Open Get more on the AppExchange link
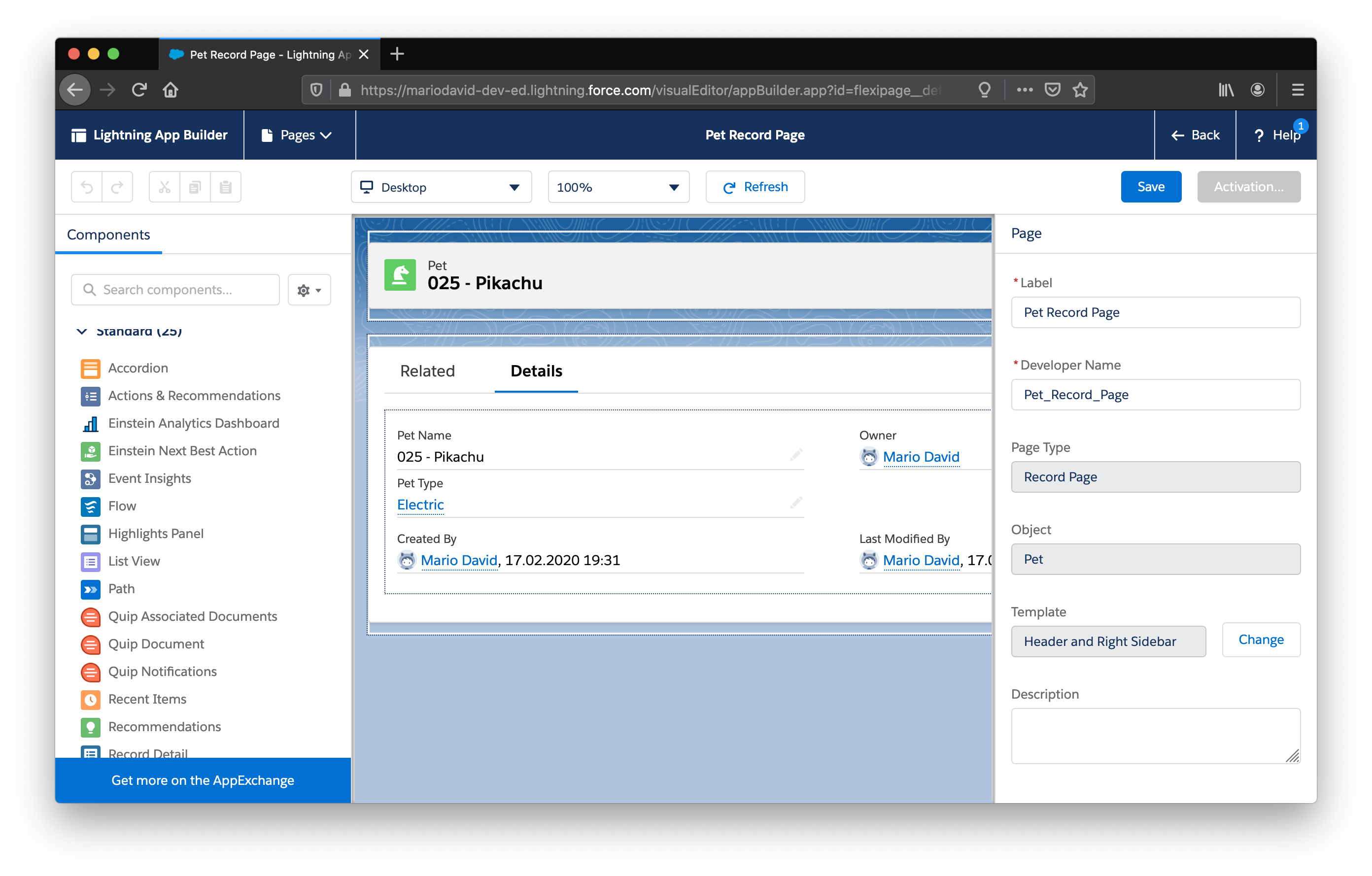The image size is (1372, 876). pyautogui.click(x=203, y=780)
